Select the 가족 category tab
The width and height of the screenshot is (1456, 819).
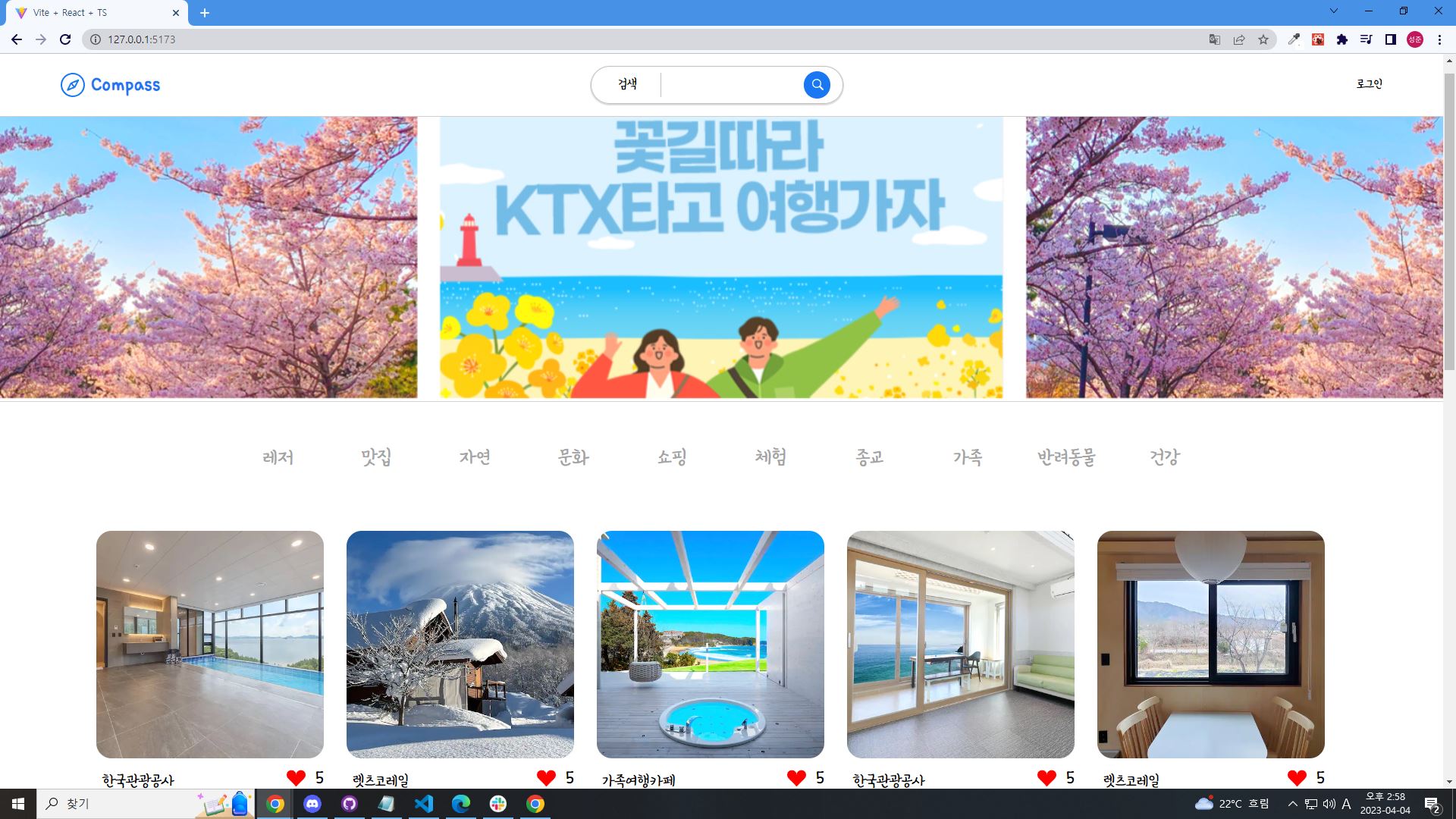tap(968, 457)
